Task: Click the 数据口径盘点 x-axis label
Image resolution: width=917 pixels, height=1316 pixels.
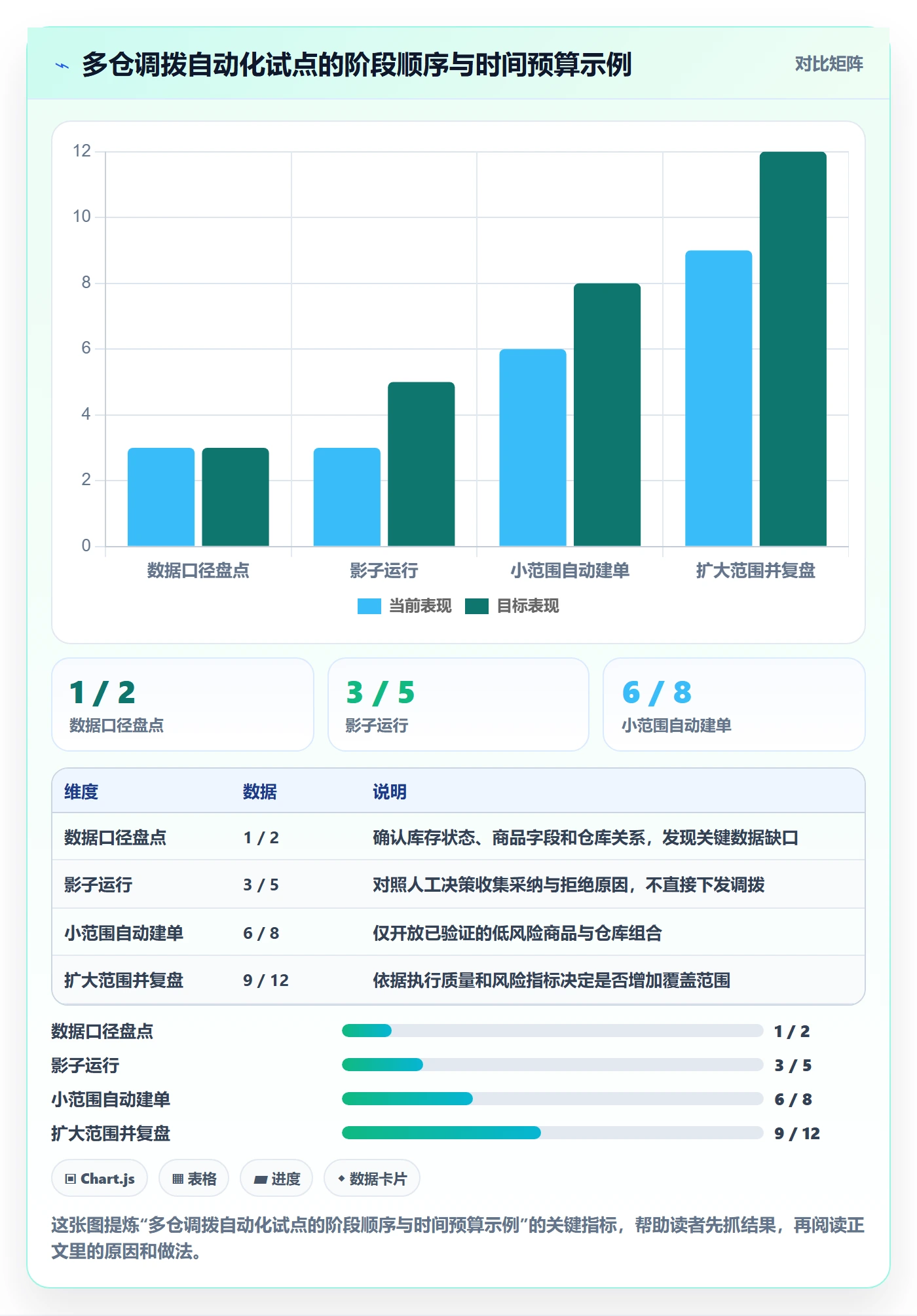Action: pyautogui.click(x=198, y=570)
